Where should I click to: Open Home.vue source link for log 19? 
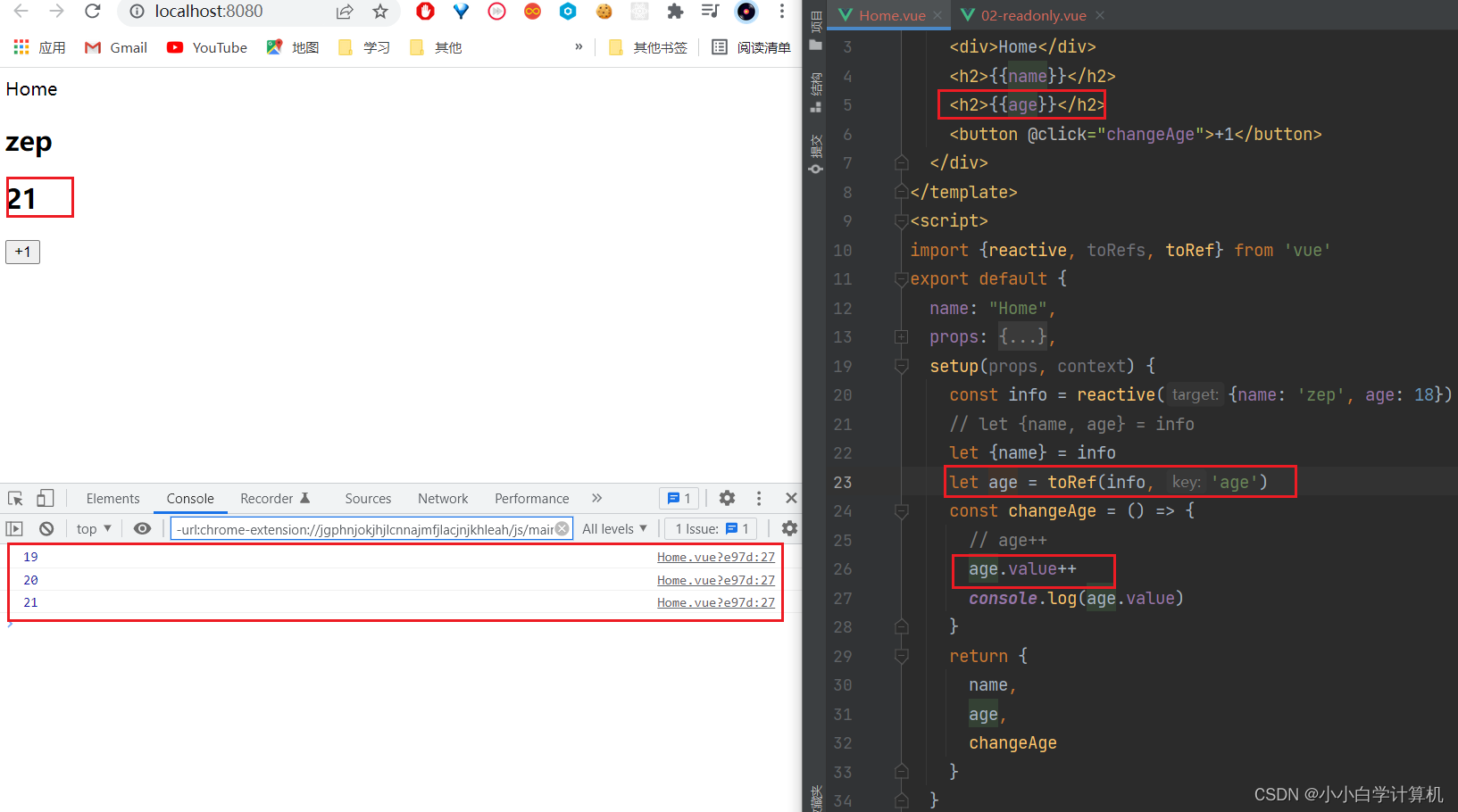tap(716, 557)
